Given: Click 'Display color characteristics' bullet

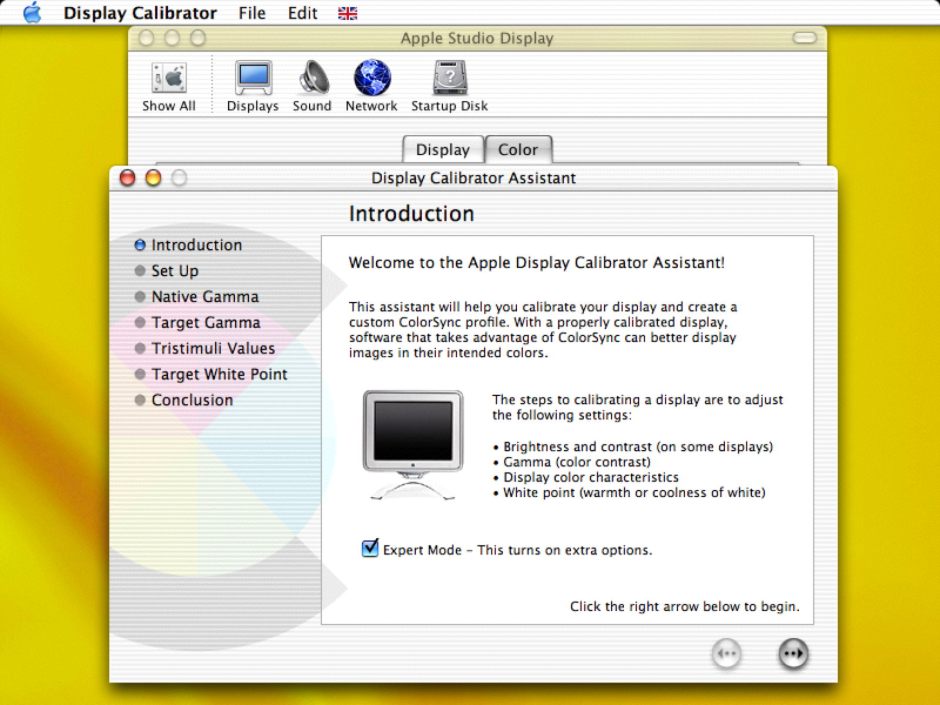Looking at the screenshot, I should [586, 477].
